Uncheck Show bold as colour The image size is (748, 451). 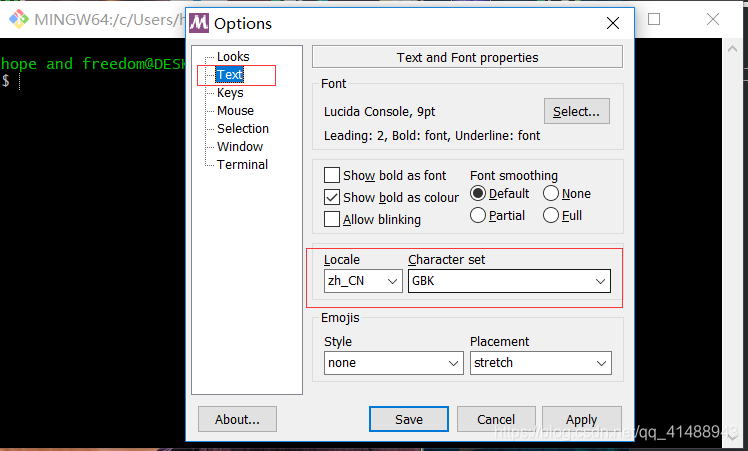[332, 197]
